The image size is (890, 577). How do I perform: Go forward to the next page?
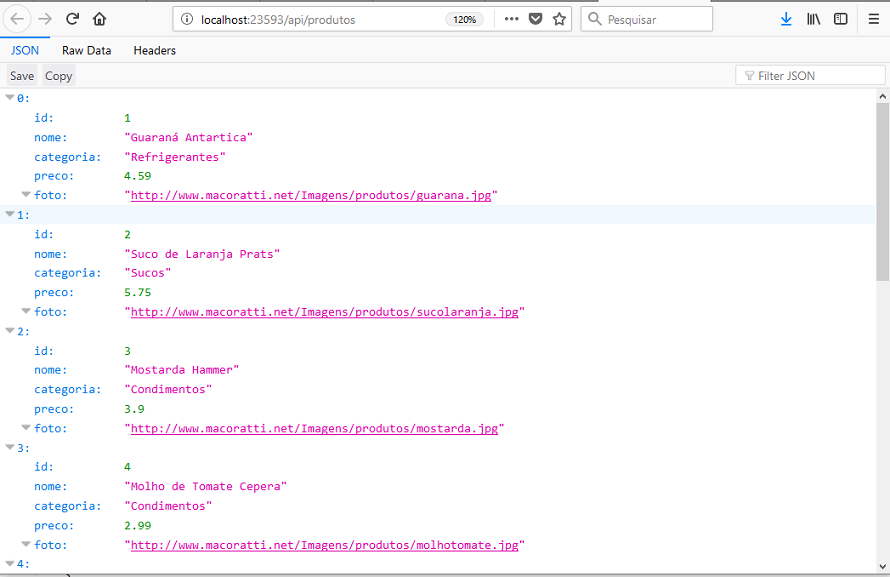point(45,19)
